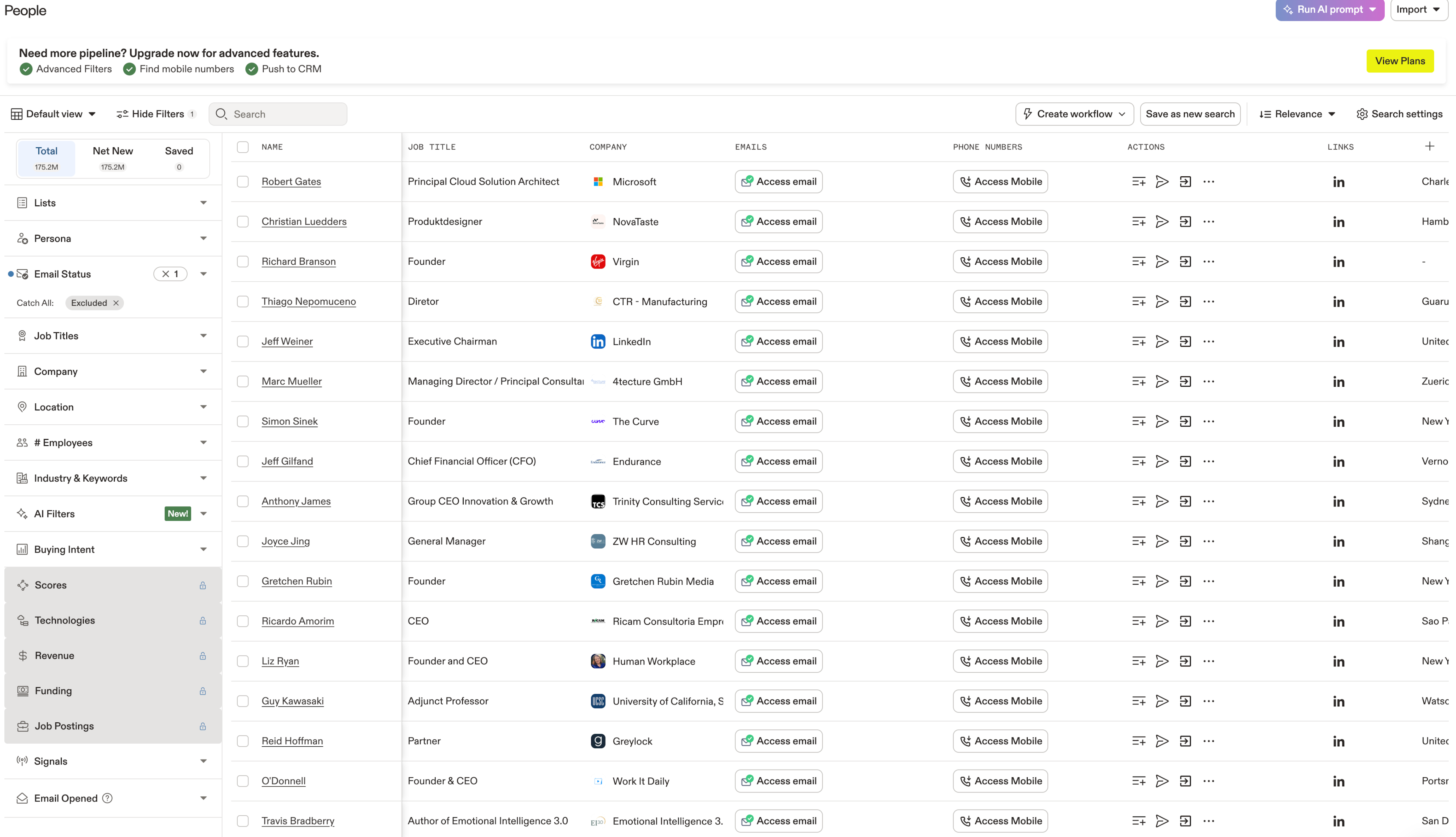Open the Default view dropdown
The height and width of the screenshot is (837, 1456).
[x=53, y=114]
